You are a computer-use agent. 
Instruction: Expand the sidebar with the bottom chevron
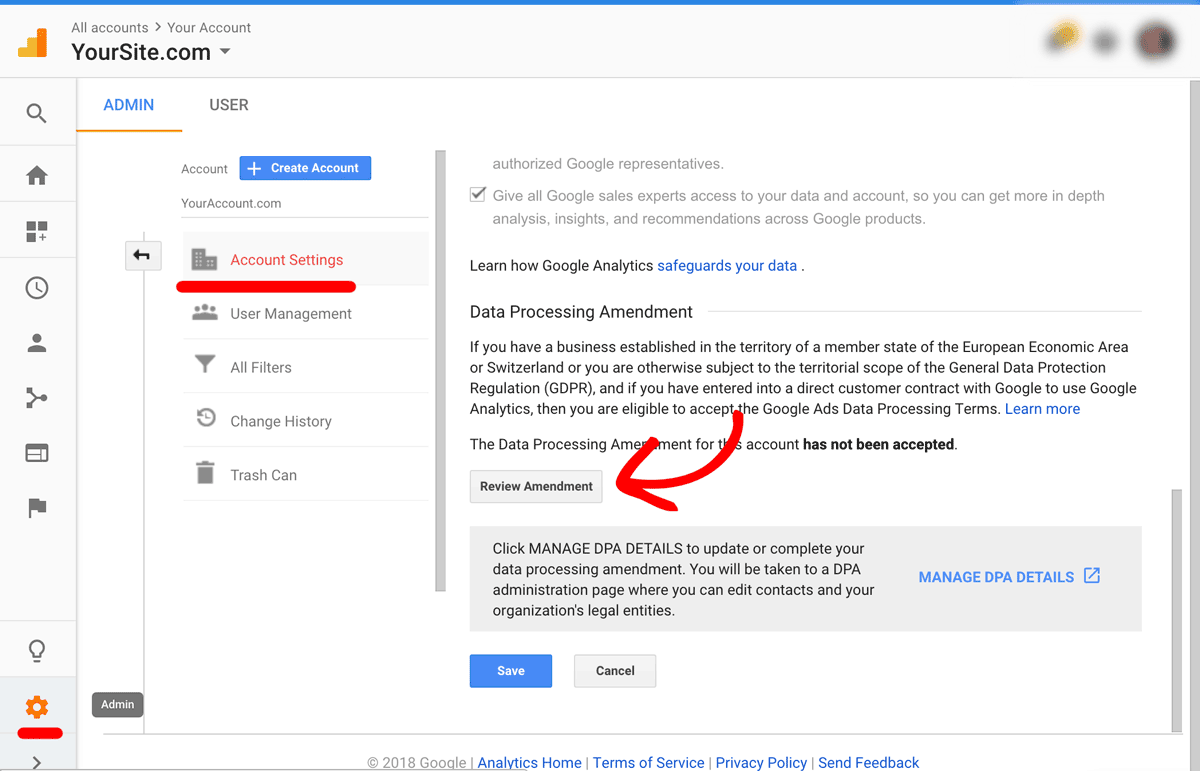point(37,762)
